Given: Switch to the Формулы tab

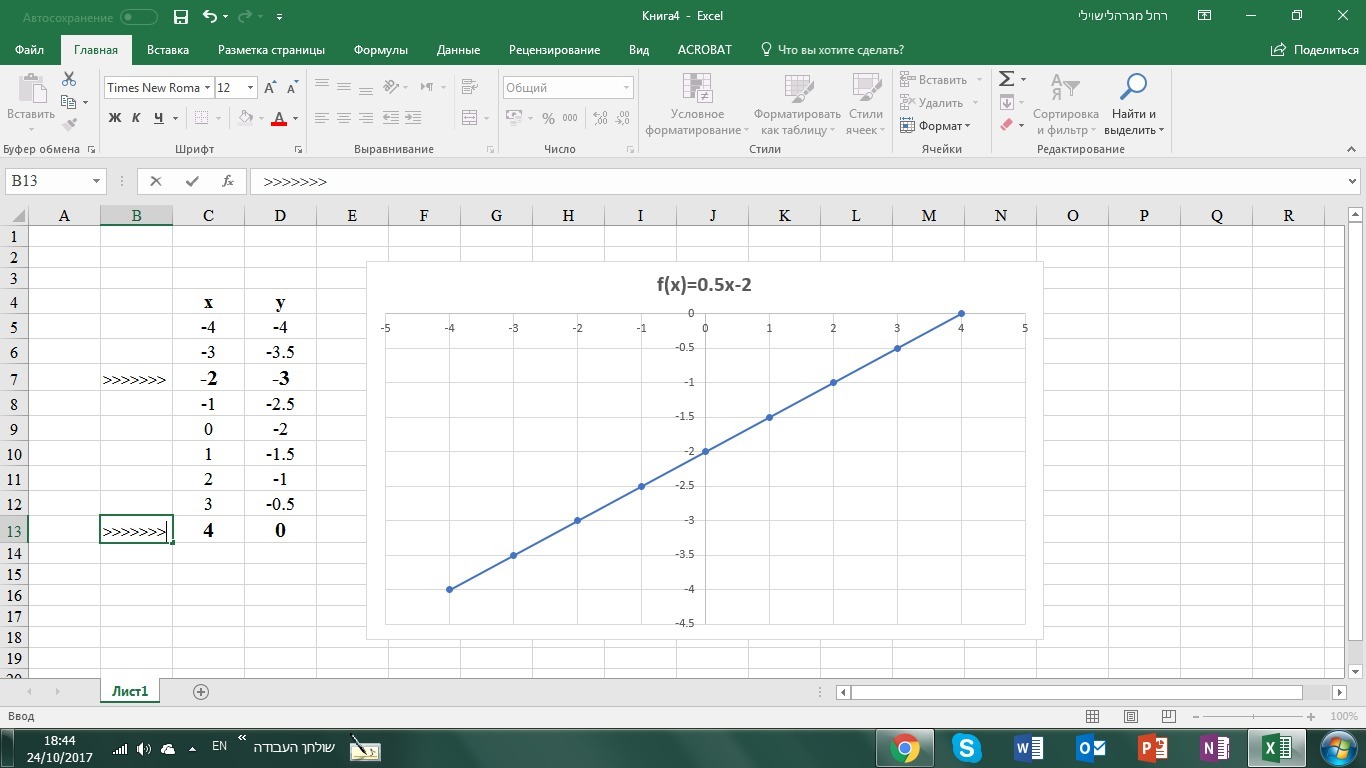Looking at the screenshot, I should coord(380,49).
